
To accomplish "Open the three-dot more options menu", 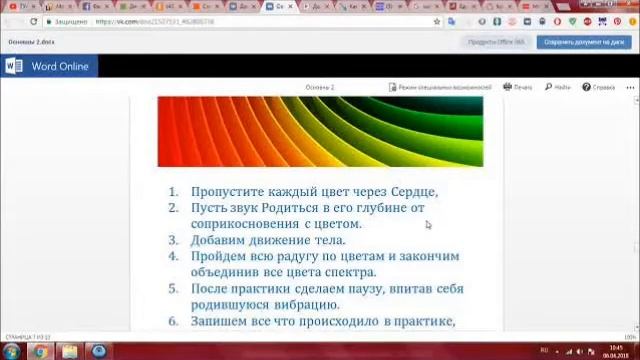I will click(x=630, y=87).
